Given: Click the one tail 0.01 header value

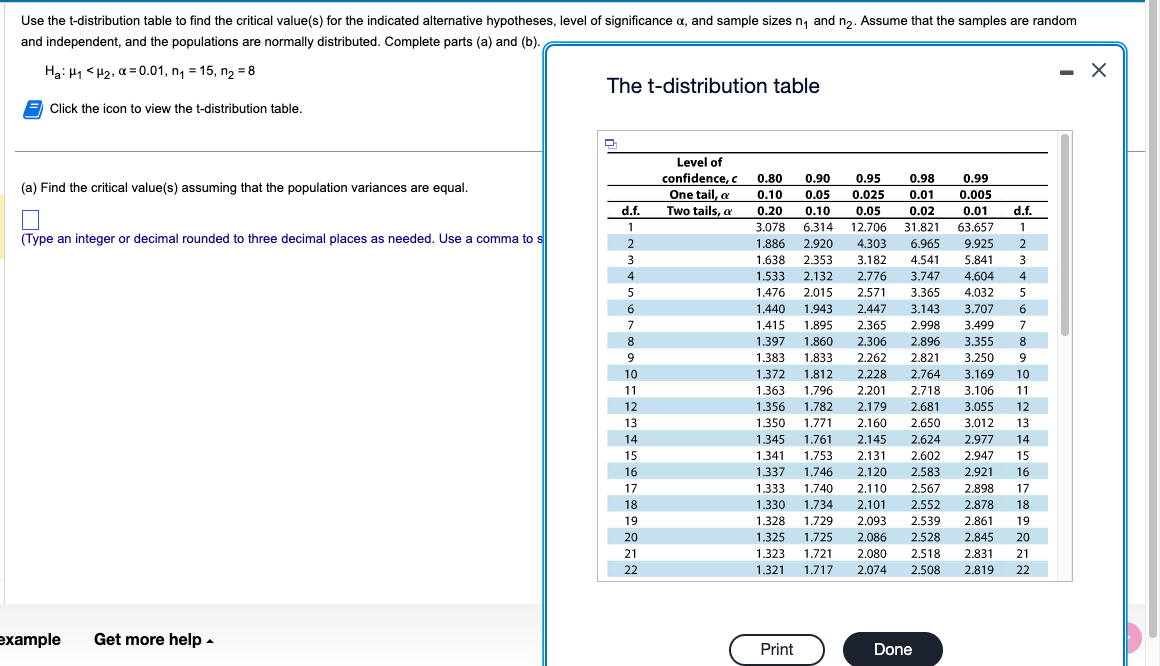Looking at the screenshot, I should click(922, 195).
